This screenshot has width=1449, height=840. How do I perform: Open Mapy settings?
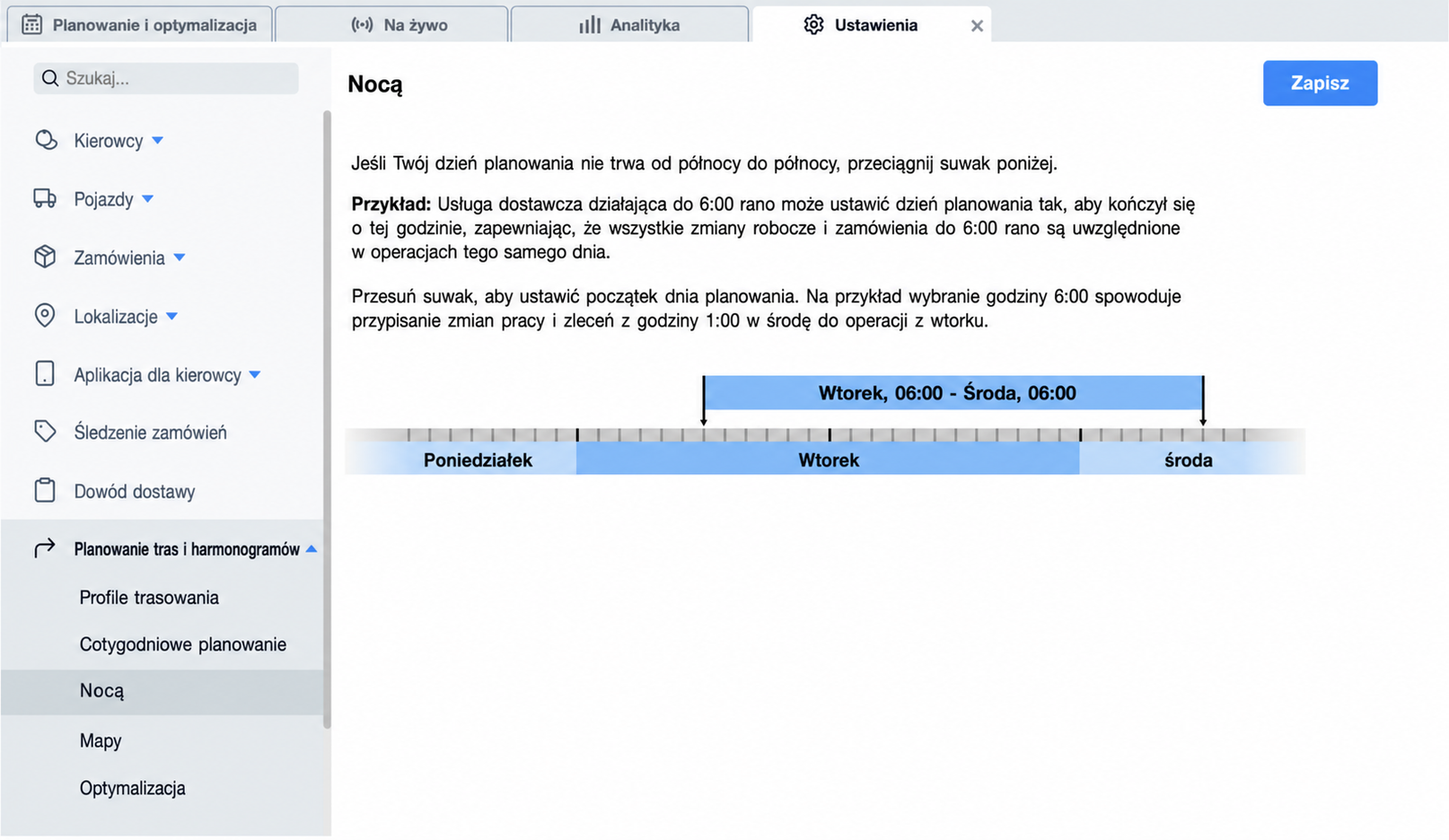point(101,740)
